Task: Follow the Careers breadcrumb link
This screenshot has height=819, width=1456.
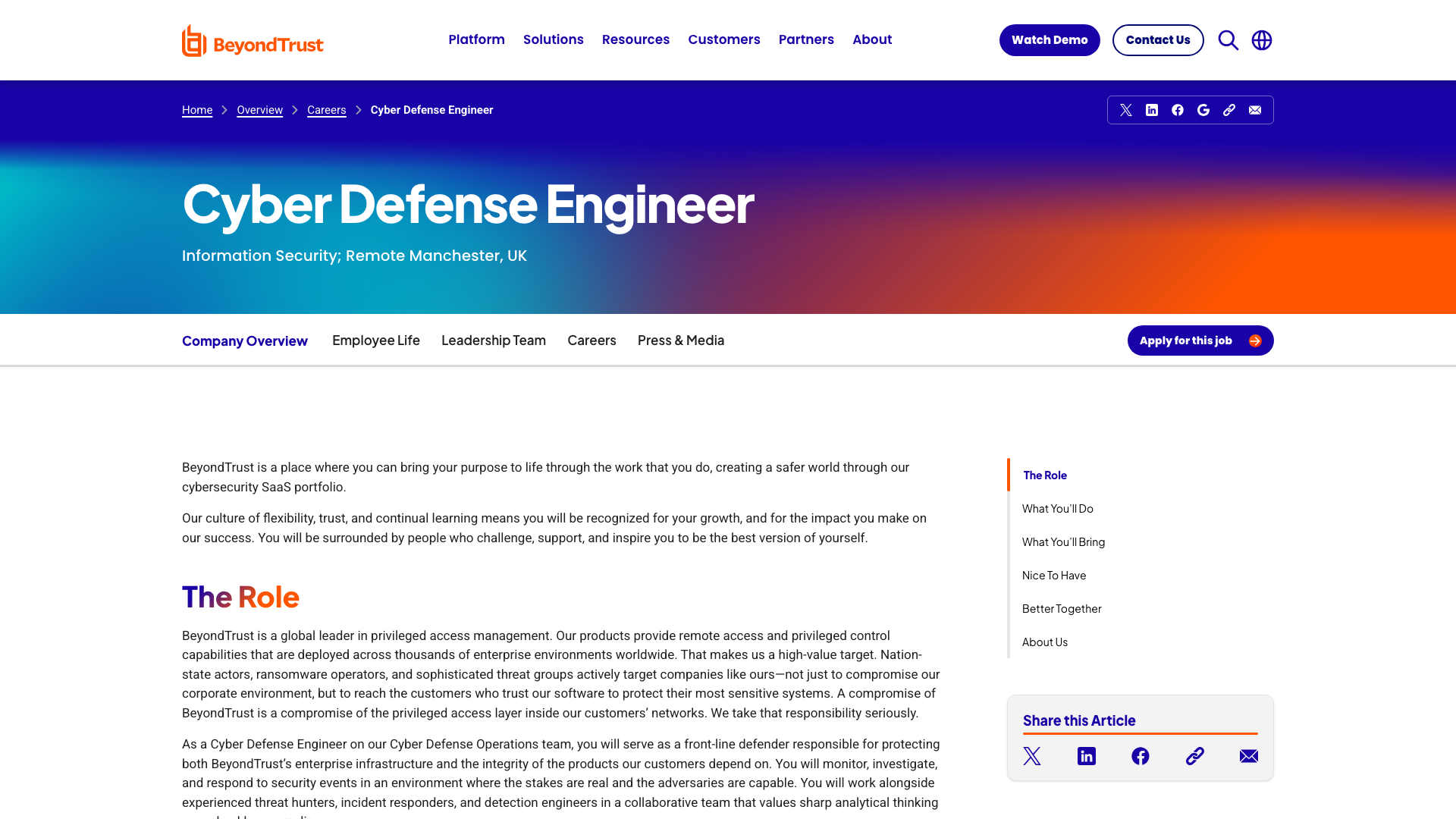Action: pyautogui.click(x=327, y=110)
